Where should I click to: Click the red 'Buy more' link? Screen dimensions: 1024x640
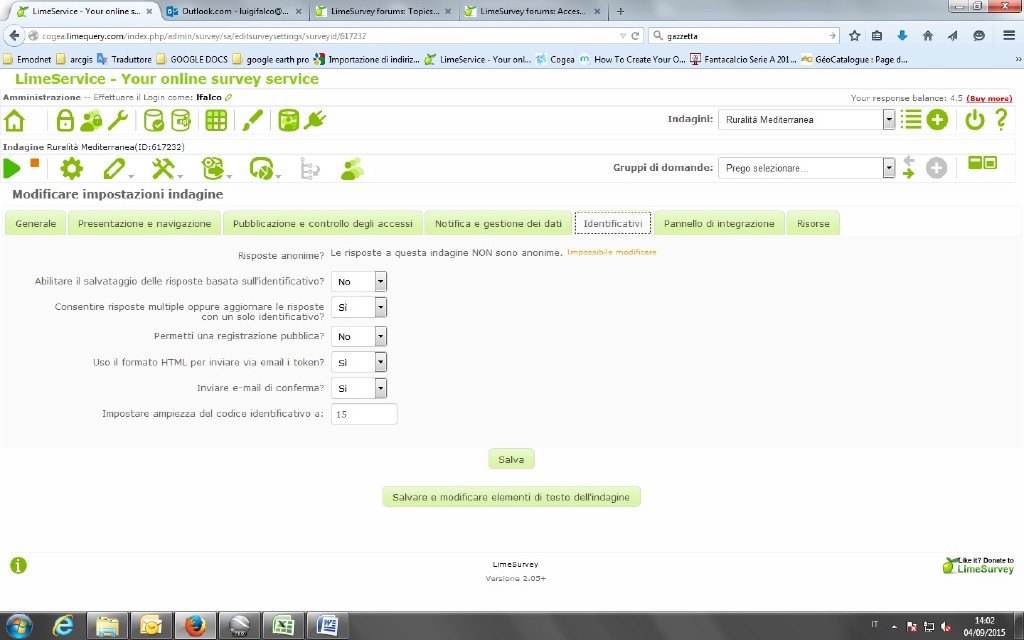989,98
